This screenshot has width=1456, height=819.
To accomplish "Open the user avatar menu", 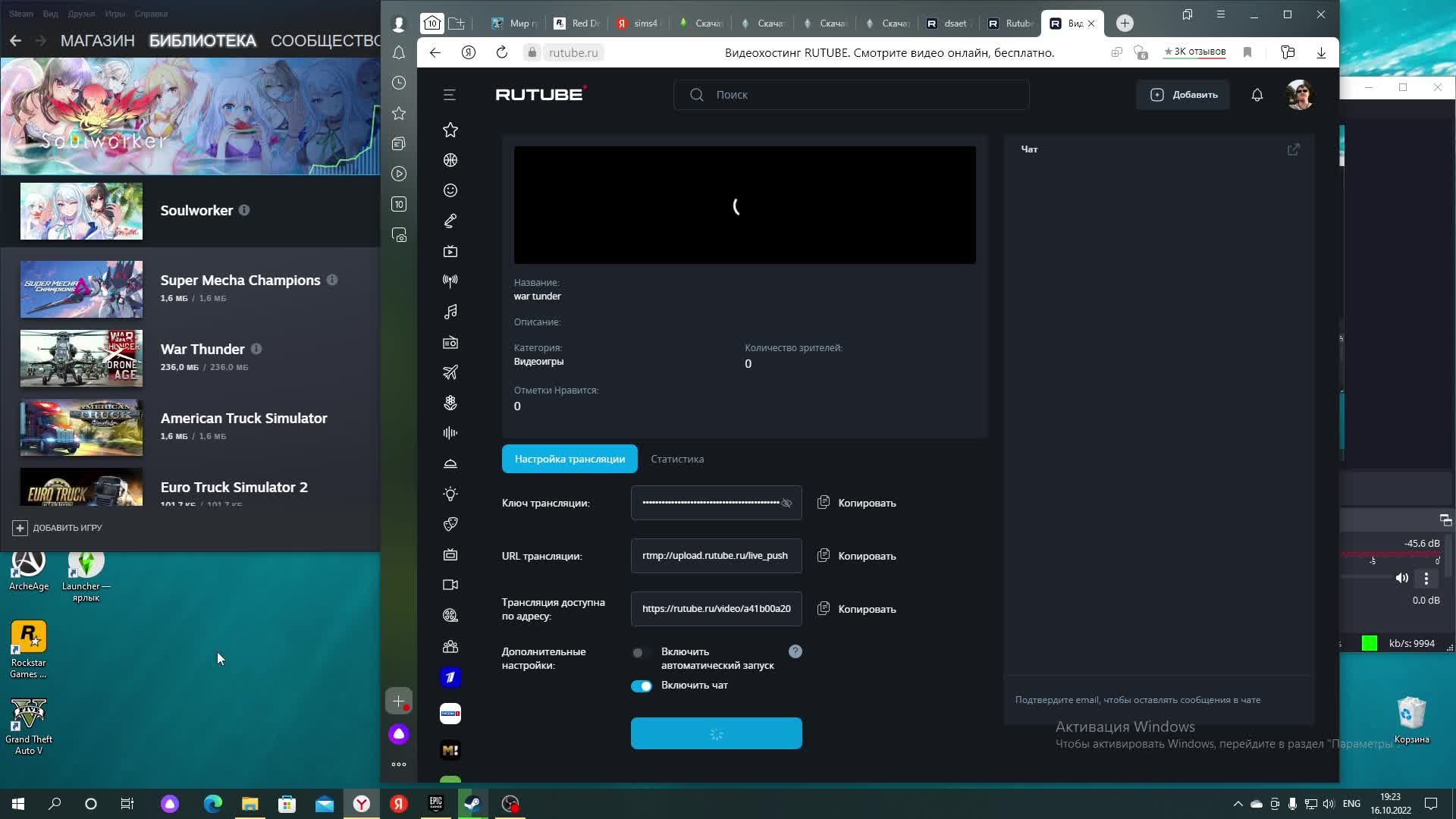I will [1299, 95].
